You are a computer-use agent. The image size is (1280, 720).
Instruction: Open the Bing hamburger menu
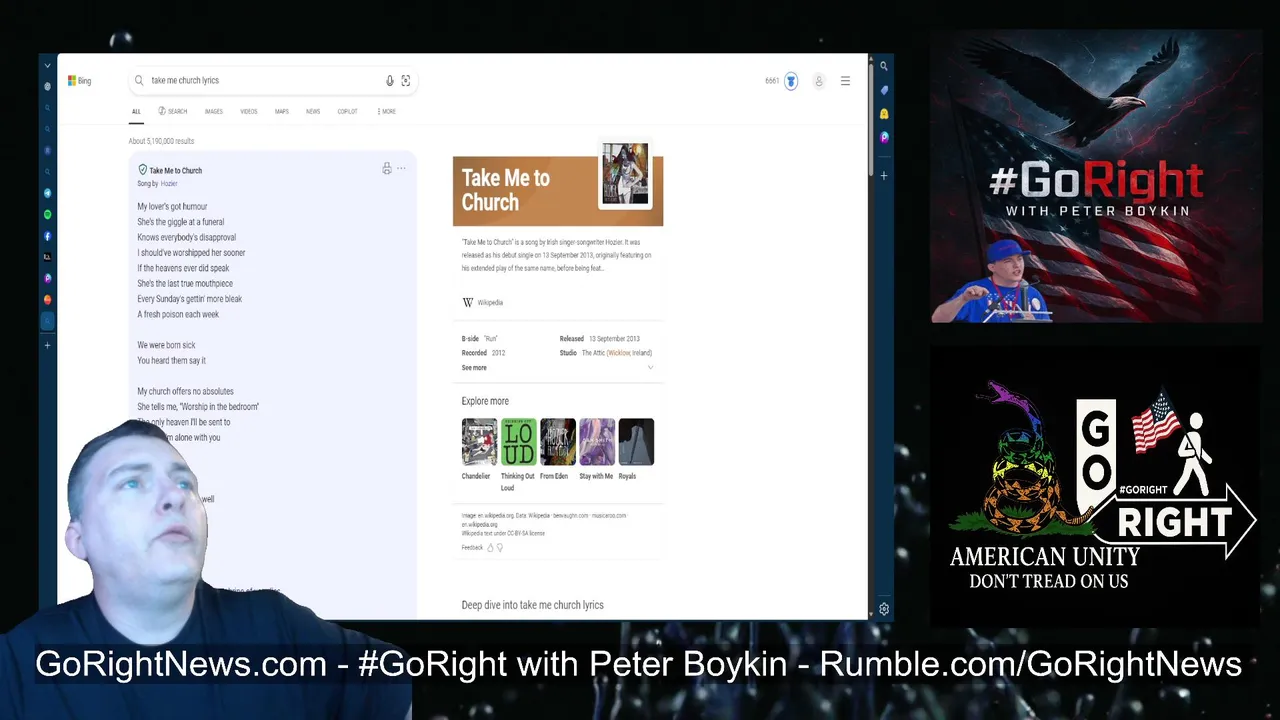pyautogui.click(x=845, y=81)
